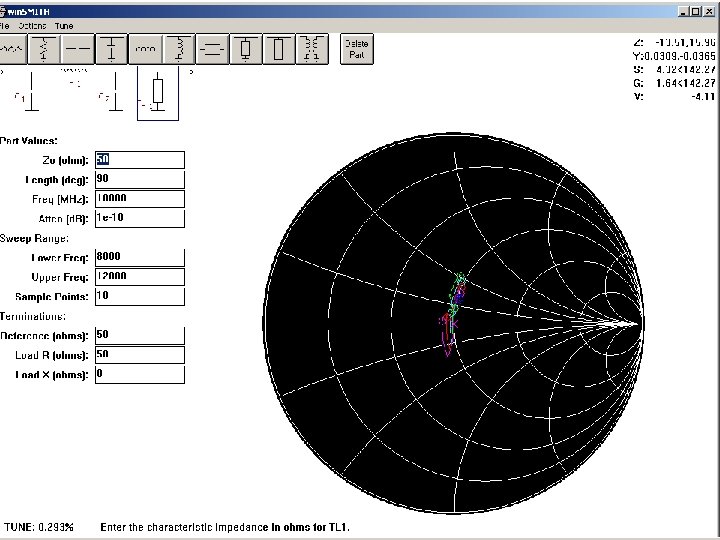Open the File menu

tap(5, 26)
